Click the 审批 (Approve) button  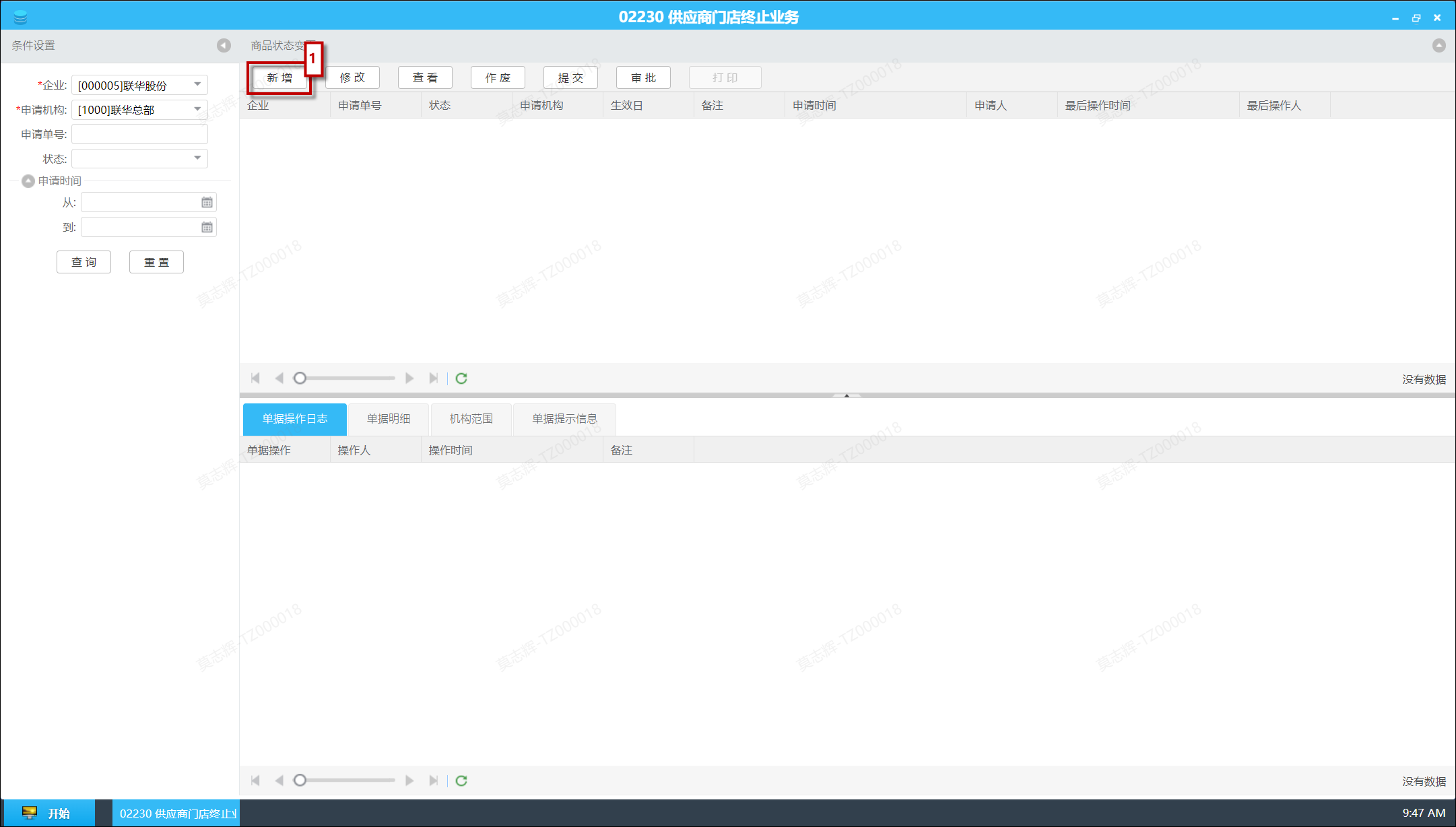(643, 78)
